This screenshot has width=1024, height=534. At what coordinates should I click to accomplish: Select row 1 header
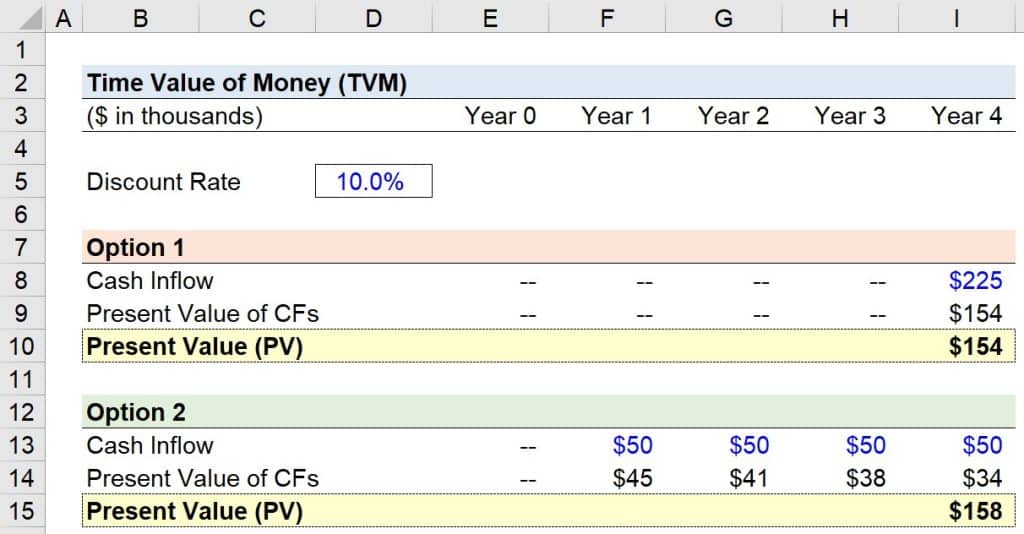coord(22,50)
